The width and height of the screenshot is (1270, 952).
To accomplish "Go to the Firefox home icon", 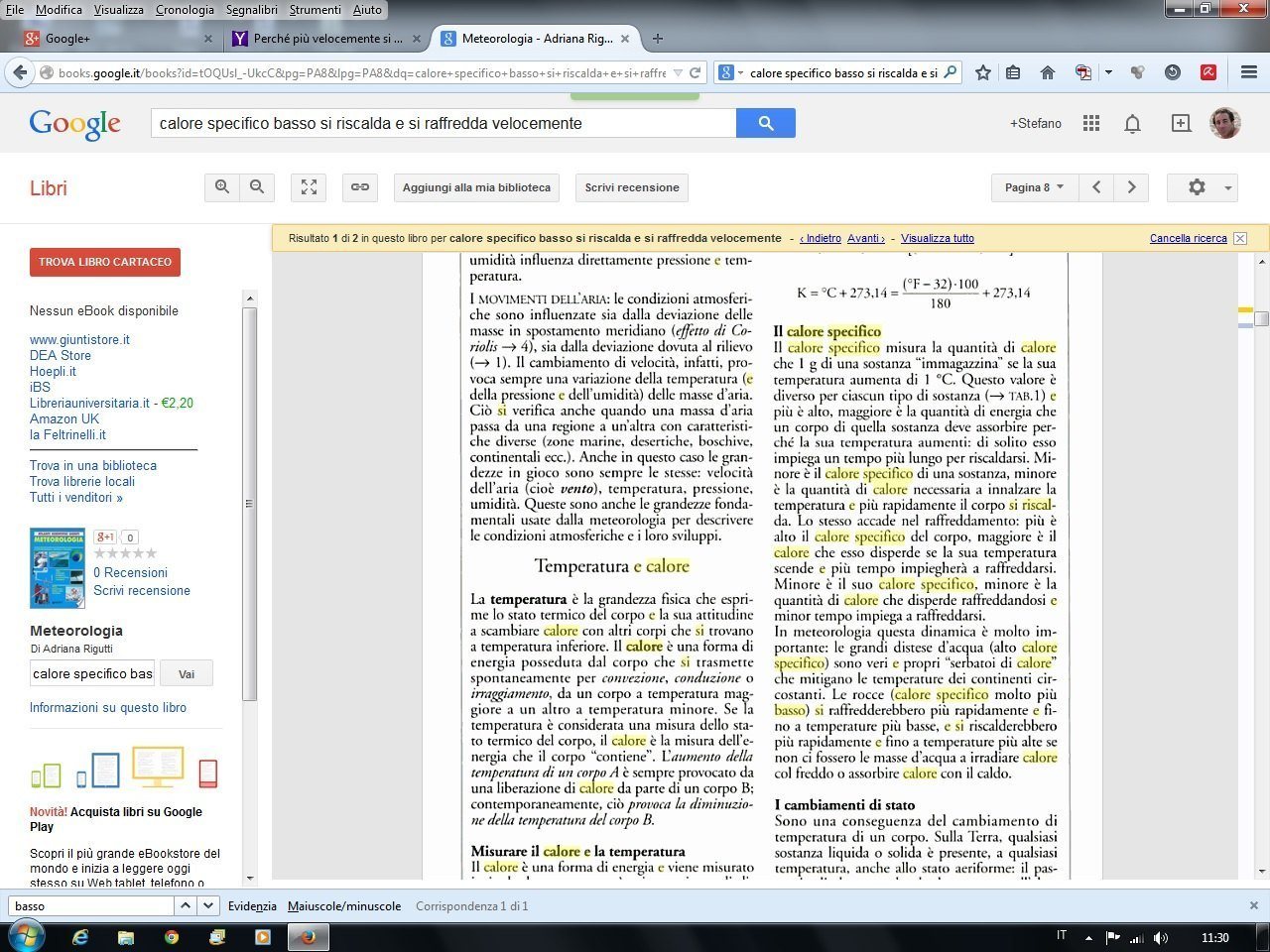I will [x=1047, y=72].
